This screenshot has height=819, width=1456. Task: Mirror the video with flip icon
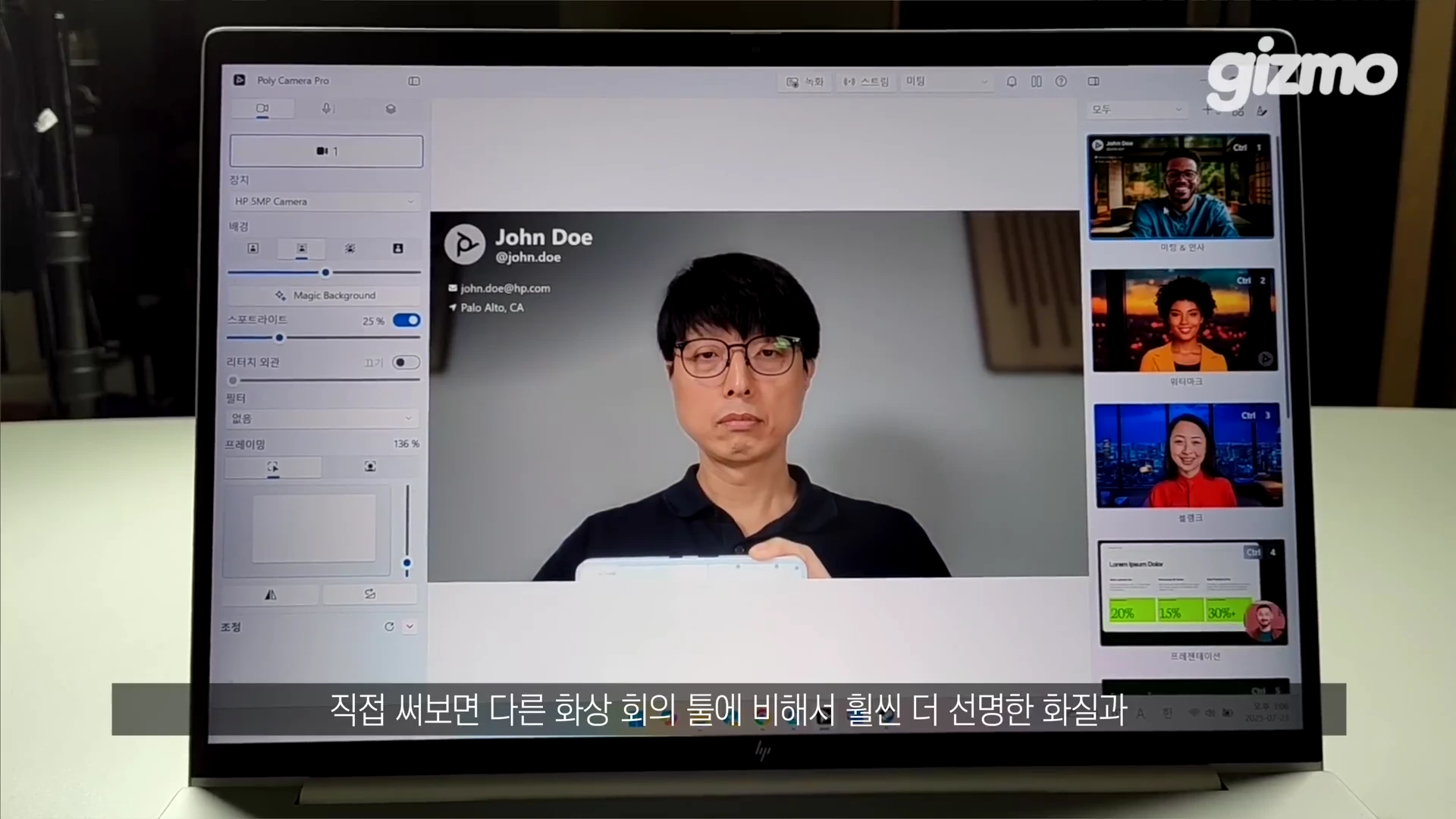pos(271,595)
